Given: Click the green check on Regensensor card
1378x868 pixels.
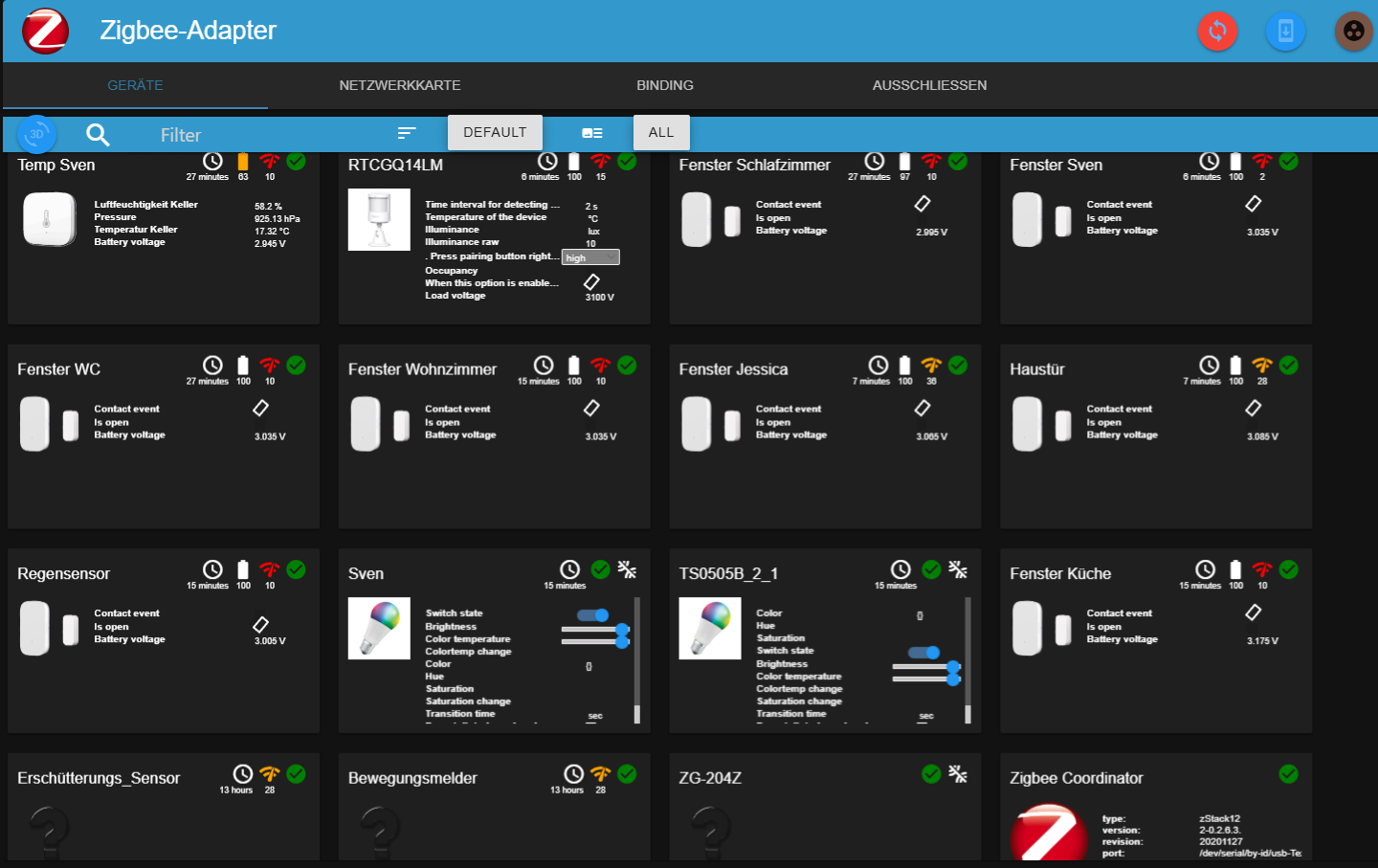Looking at the screenshot, I should [297, 569].
